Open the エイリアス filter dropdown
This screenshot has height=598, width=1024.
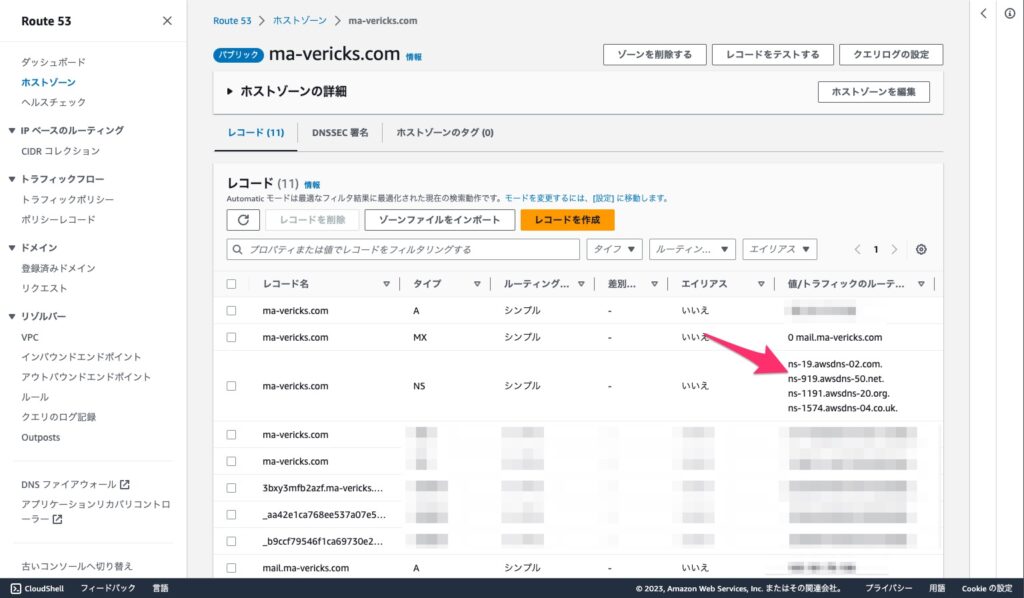[779, 249]
